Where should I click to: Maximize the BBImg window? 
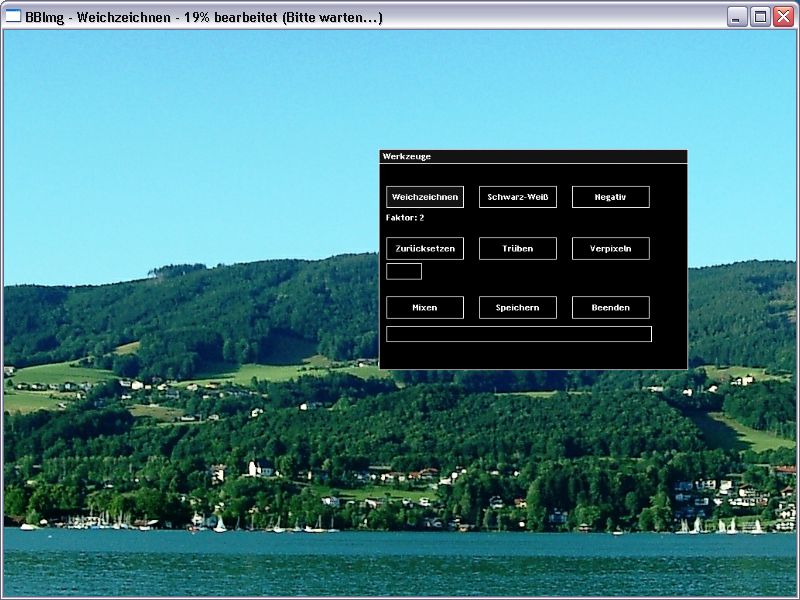760,17
